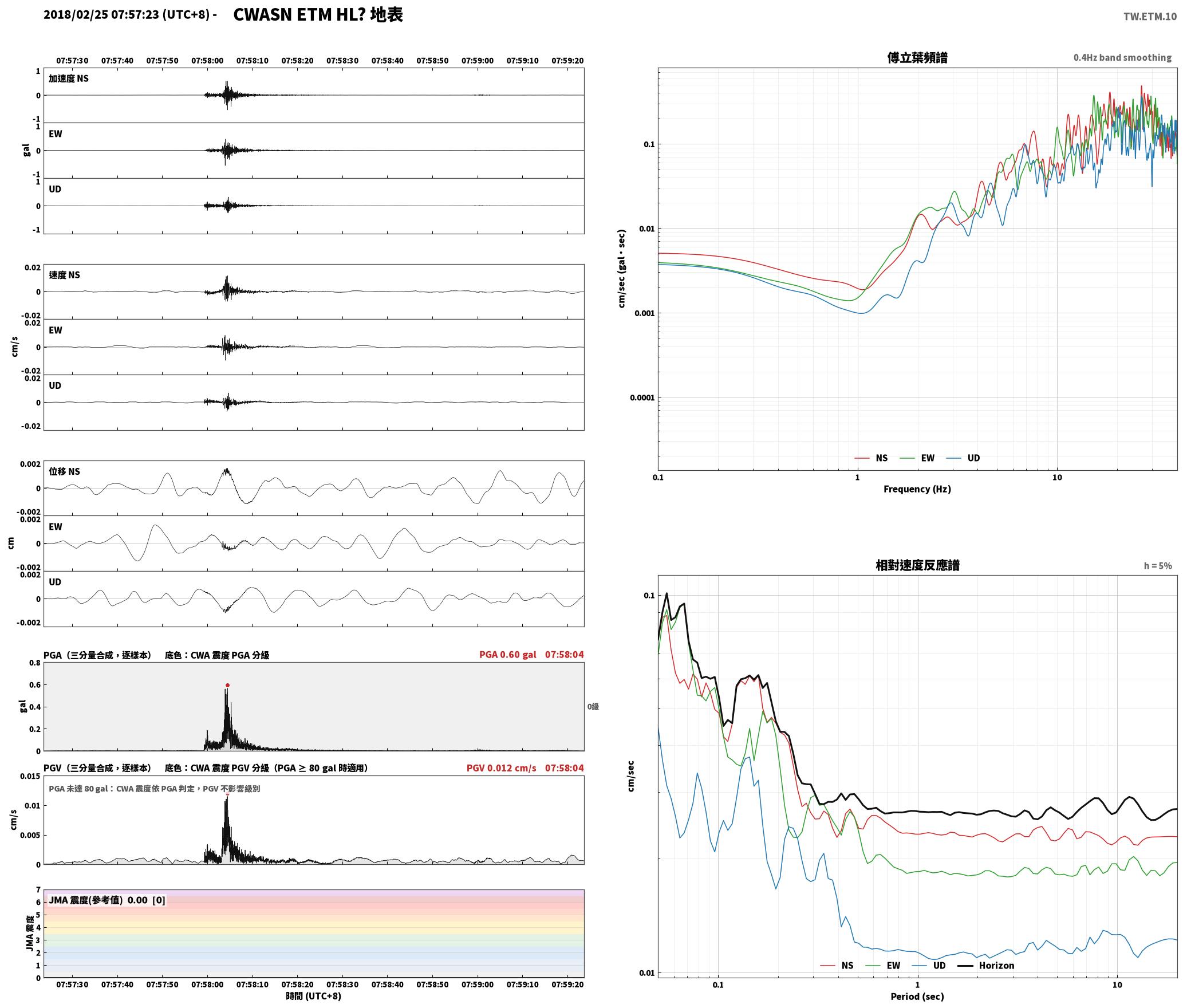Click the NS legend entry in Fourier spectrum
Image resolution: width=1183 pixels, height=1008 pixels.
[871, 458]
